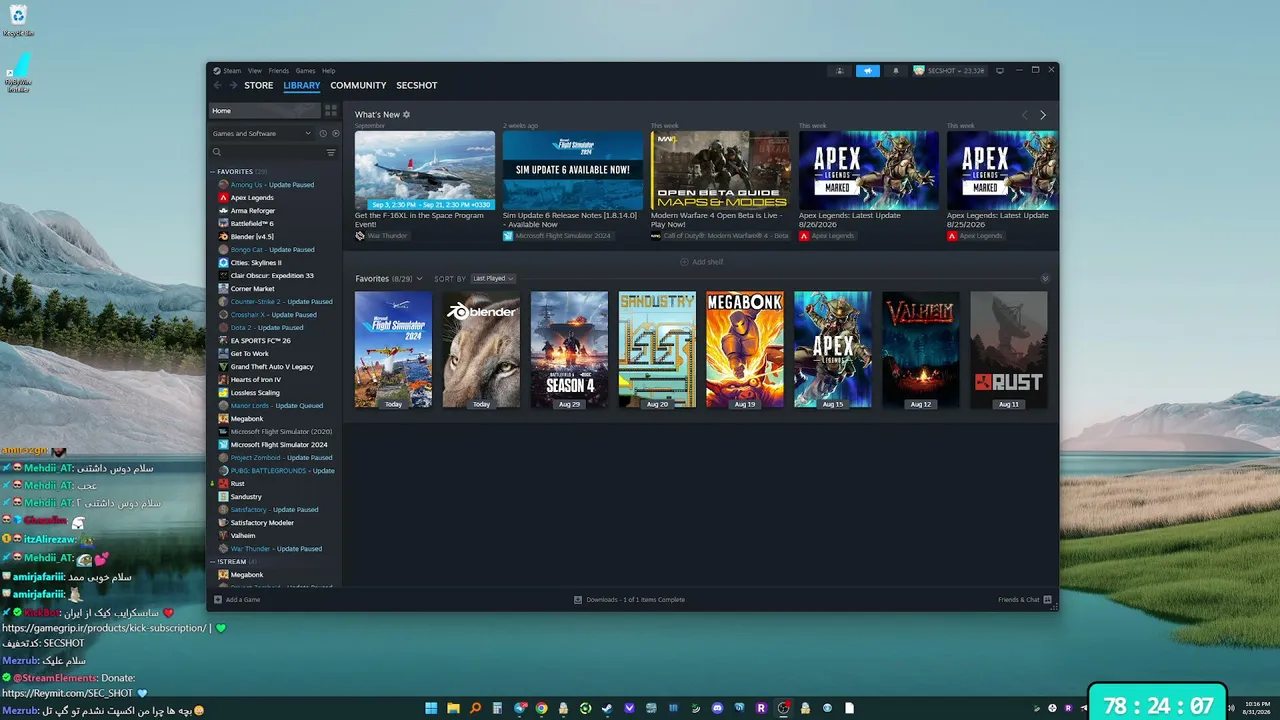Viewport: 1280px width, 720px height.
Task: Open File Explorer from the taskbar
Action: click(453, 708)
